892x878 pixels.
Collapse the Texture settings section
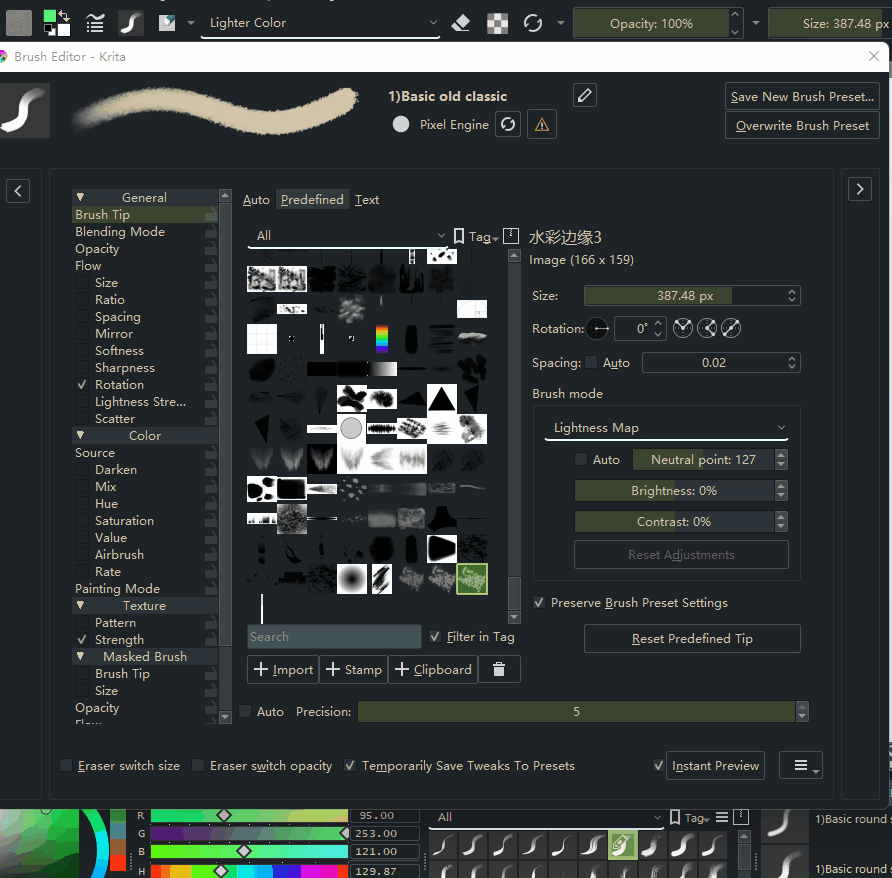(x=80, y=605)
